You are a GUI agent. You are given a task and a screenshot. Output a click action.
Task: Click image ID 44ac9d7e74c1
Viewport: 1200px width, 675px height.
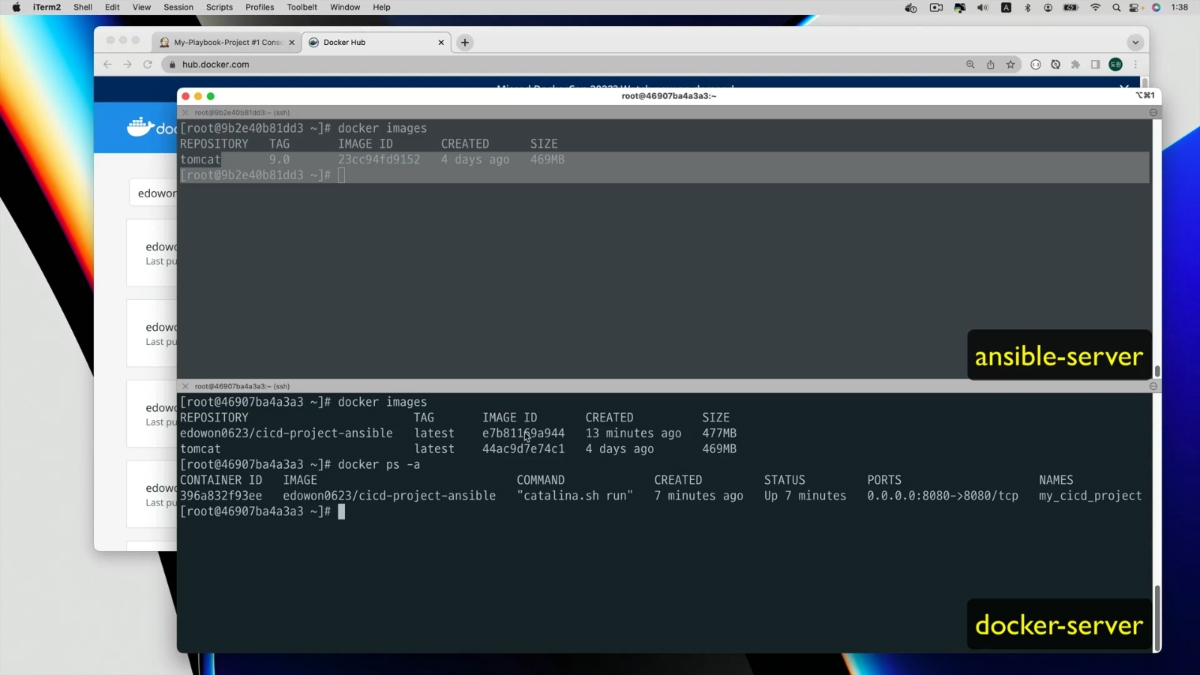click(523, 449)
